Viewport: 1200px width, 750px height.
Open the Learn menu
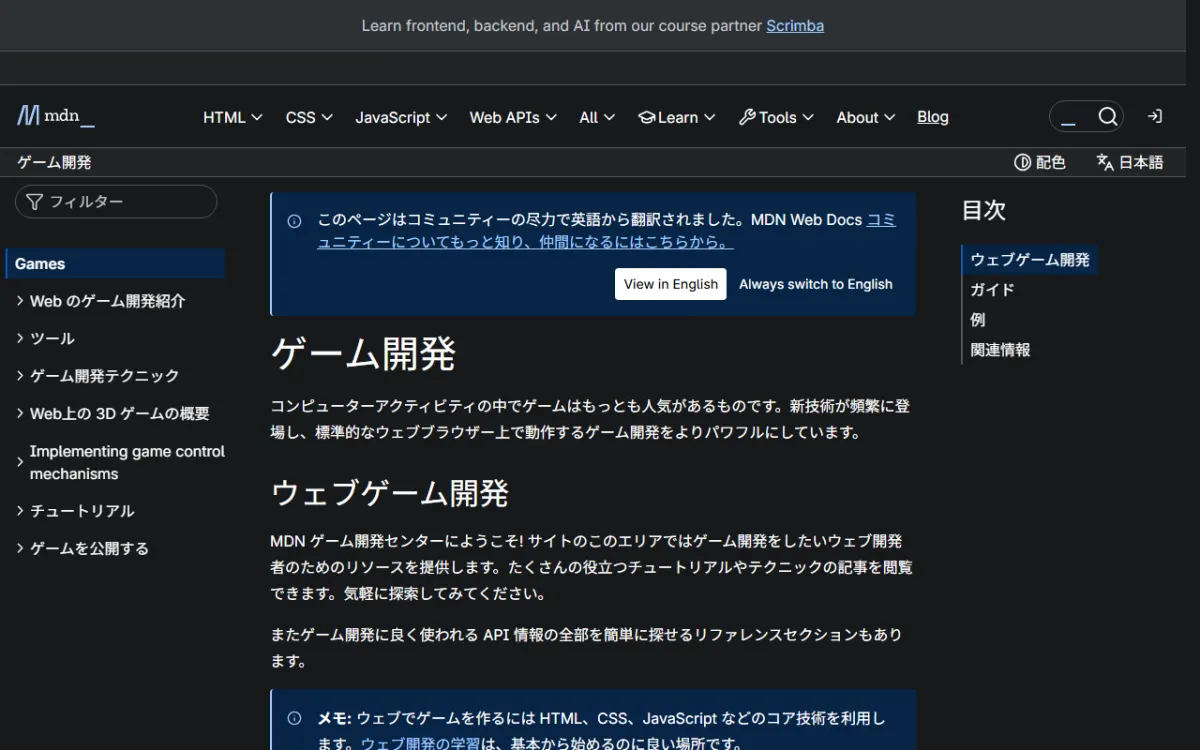677,117
